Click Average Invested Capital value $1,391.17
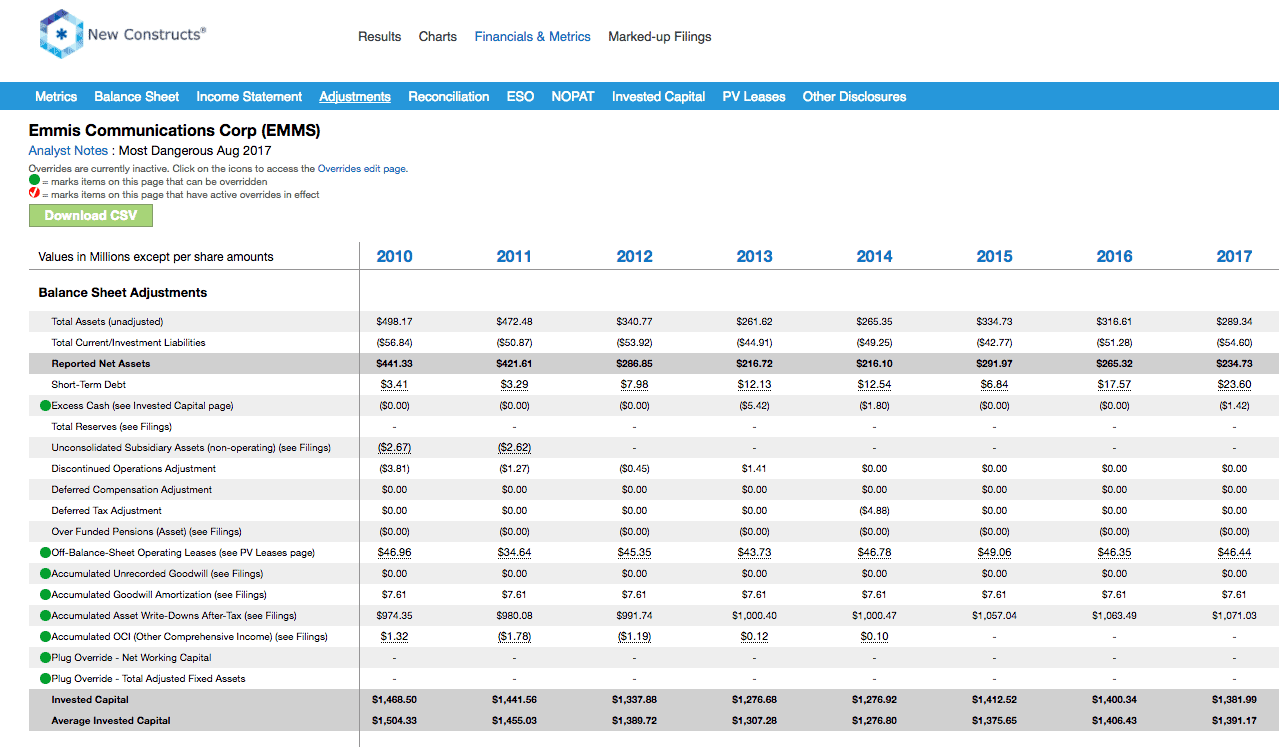 tap(1234, 721)
